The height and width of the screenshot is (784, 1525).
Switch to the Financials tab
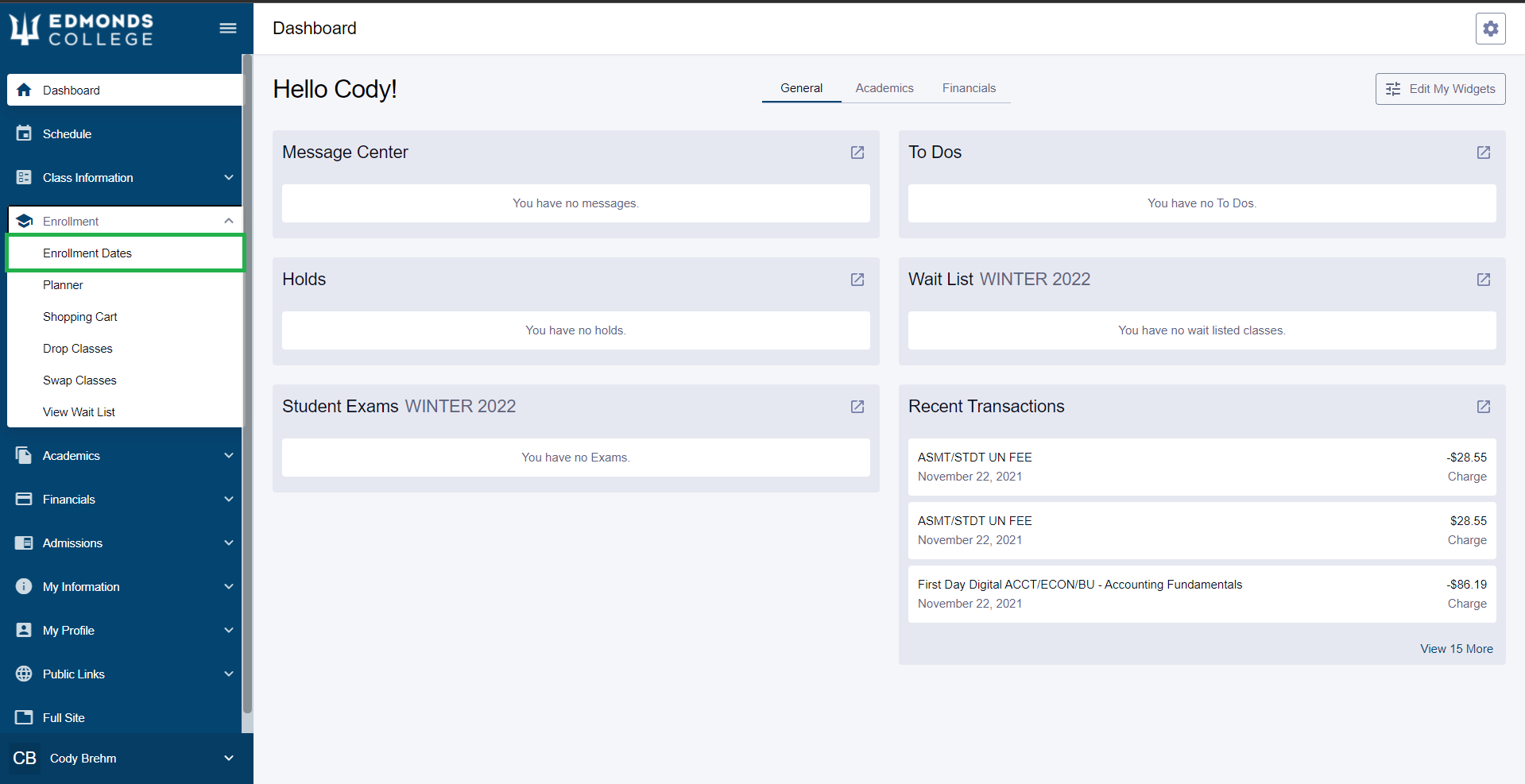[x=969, y=88]
